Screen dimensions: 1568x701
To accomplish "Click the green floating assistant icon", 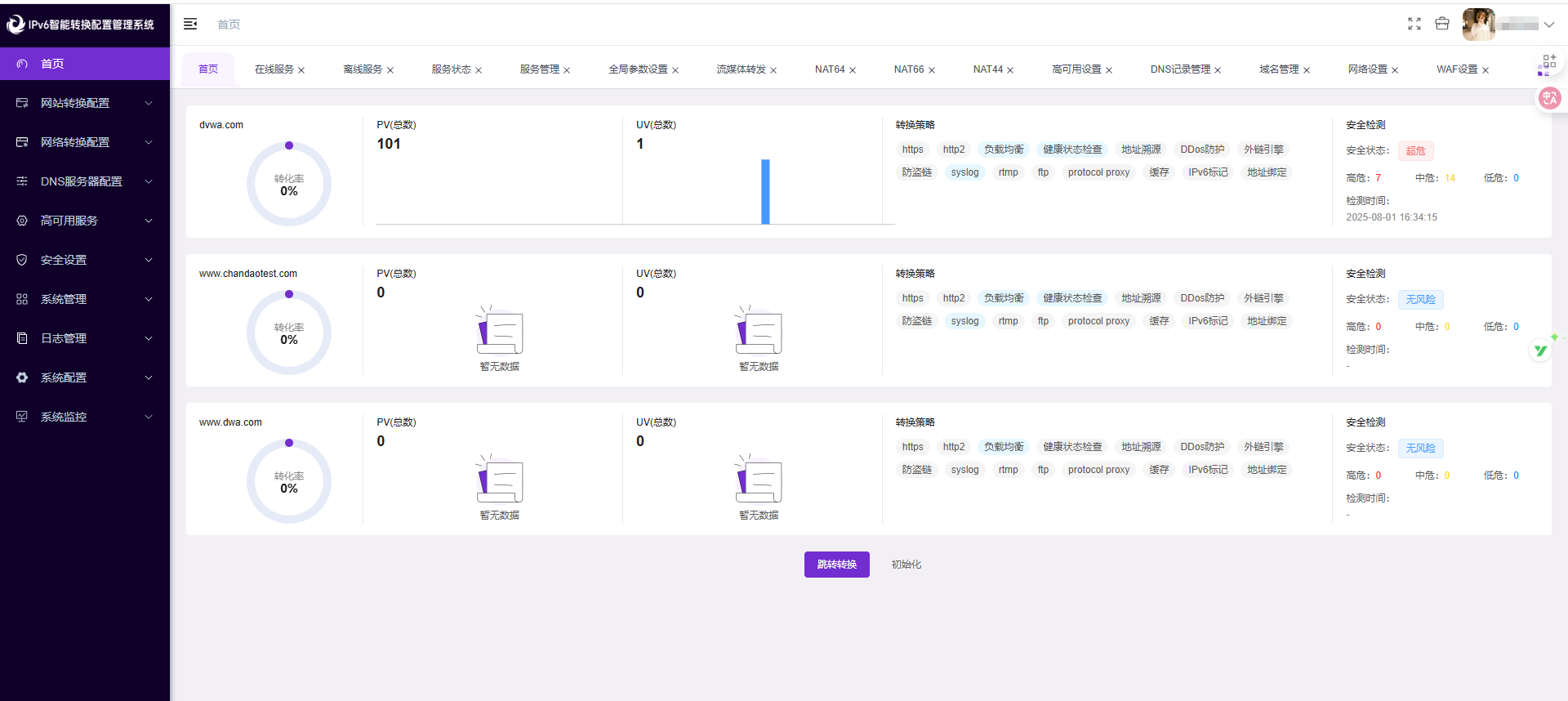I will pos(1541,350).
